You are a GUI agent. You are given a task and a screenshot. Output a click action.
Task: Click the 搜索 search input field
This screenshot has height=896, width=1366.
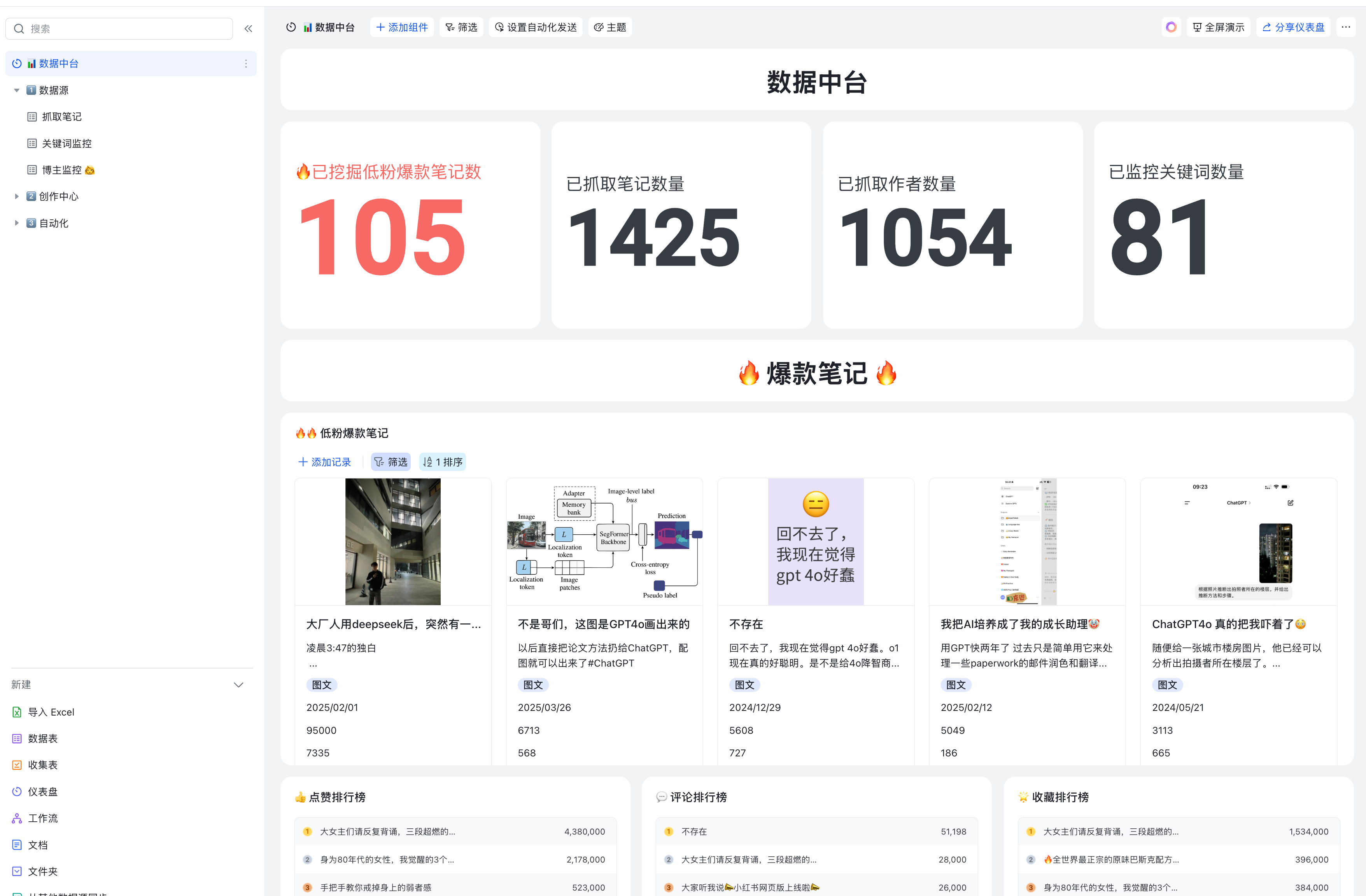(126, 29)
